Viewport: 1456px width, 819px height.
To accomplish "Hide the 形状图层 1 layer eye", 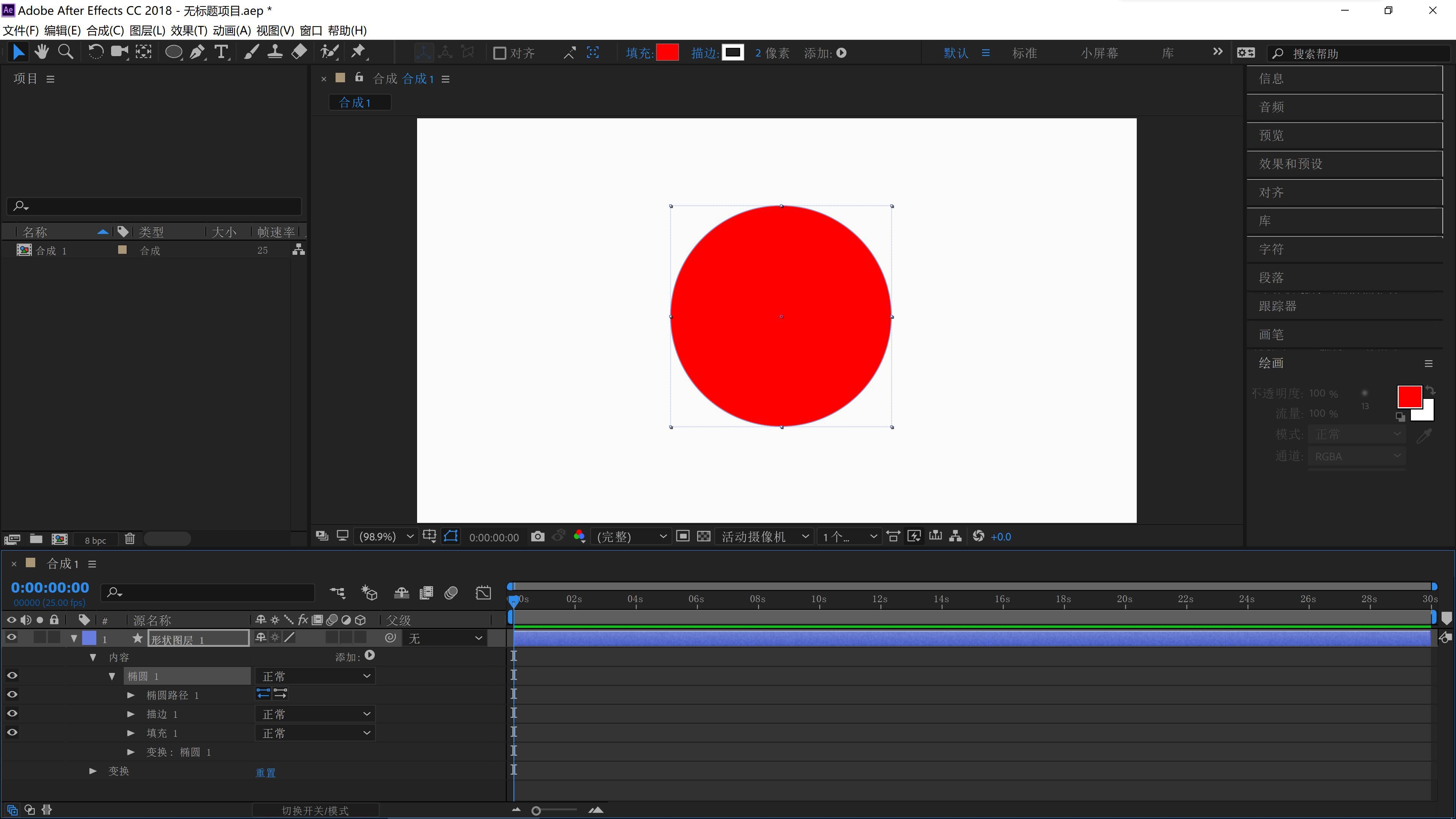I will (11, 637).
